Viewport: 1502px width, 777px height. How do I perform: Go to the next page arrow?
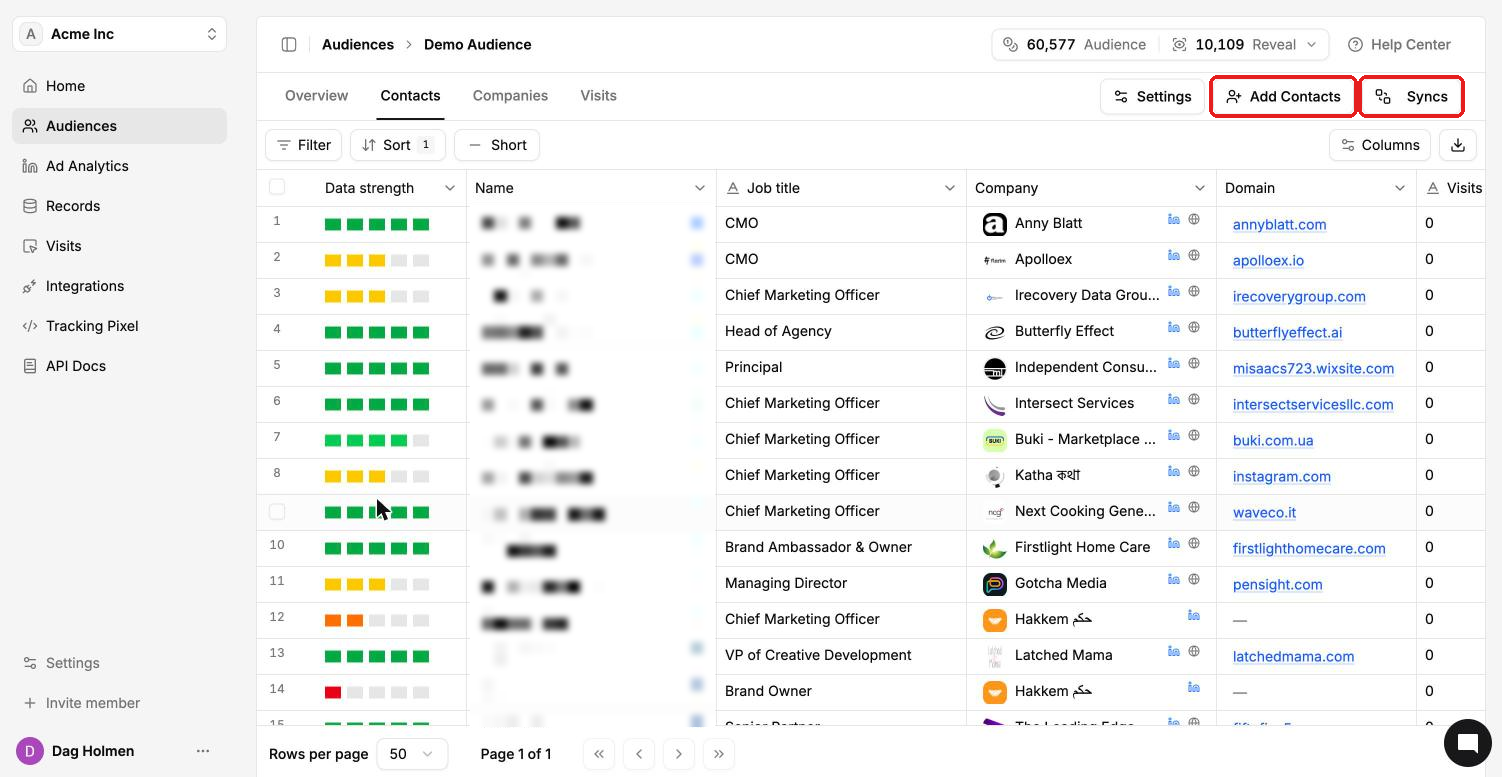[x=679, y=754]
